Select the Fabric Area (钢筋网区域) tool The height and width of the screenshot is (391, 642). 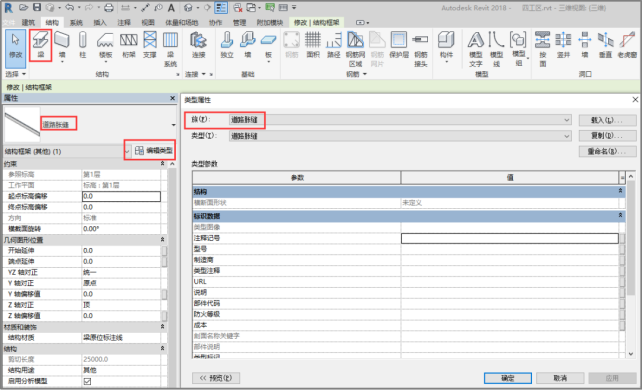(x=355, y=49)
